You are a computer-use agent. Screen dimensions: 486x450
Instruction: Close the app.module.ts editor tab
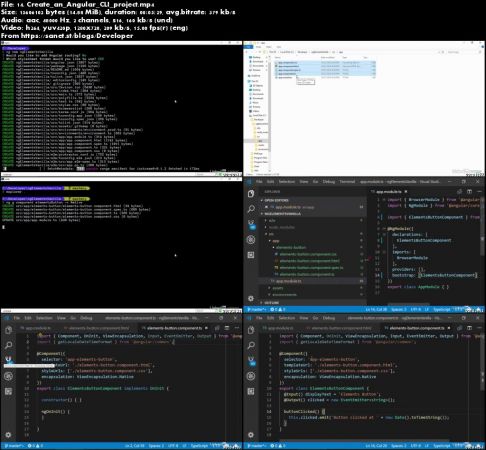click(406, 192)
